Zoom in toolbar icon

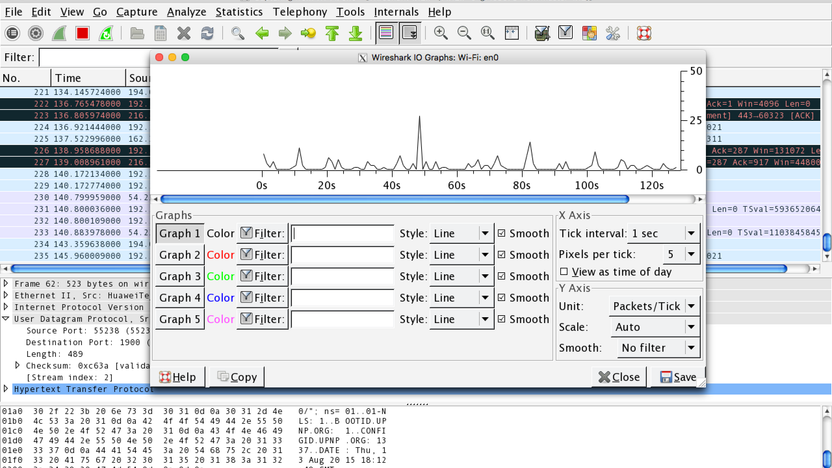pyautogui.click(x=440, y=33)
